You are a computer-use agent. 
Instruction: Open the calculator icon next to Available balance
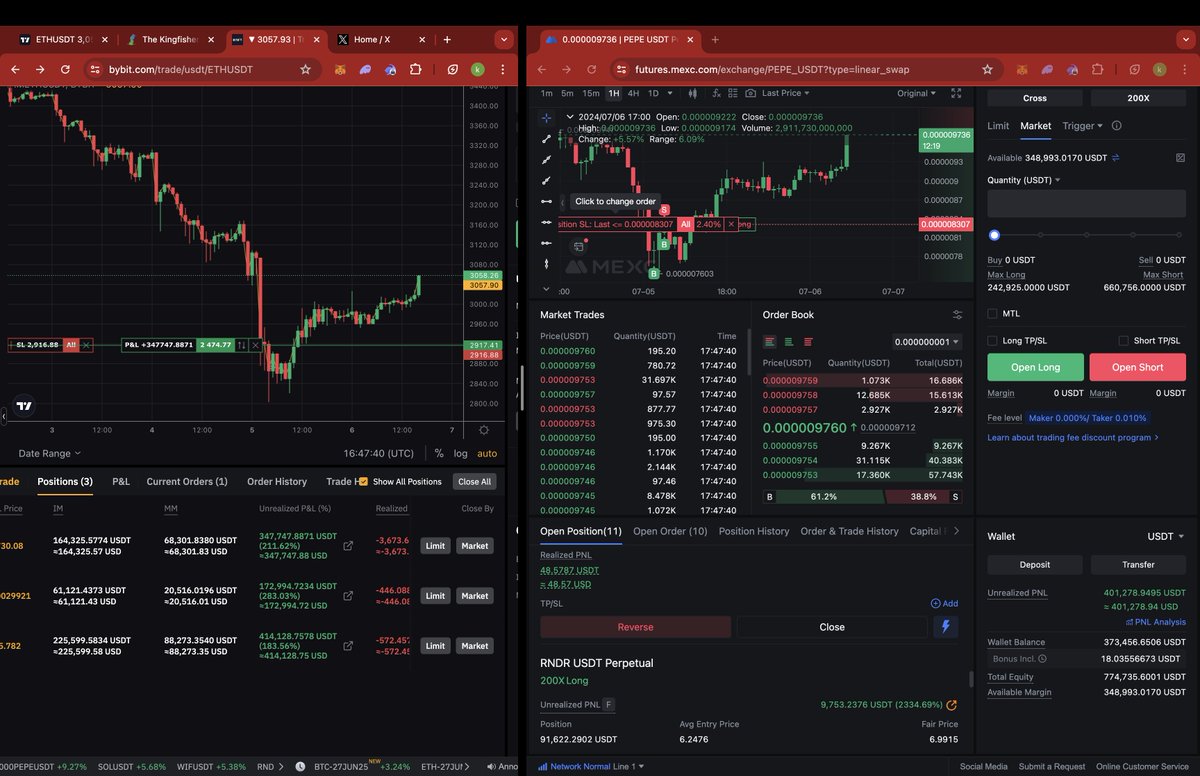(x=1180, y=158)
